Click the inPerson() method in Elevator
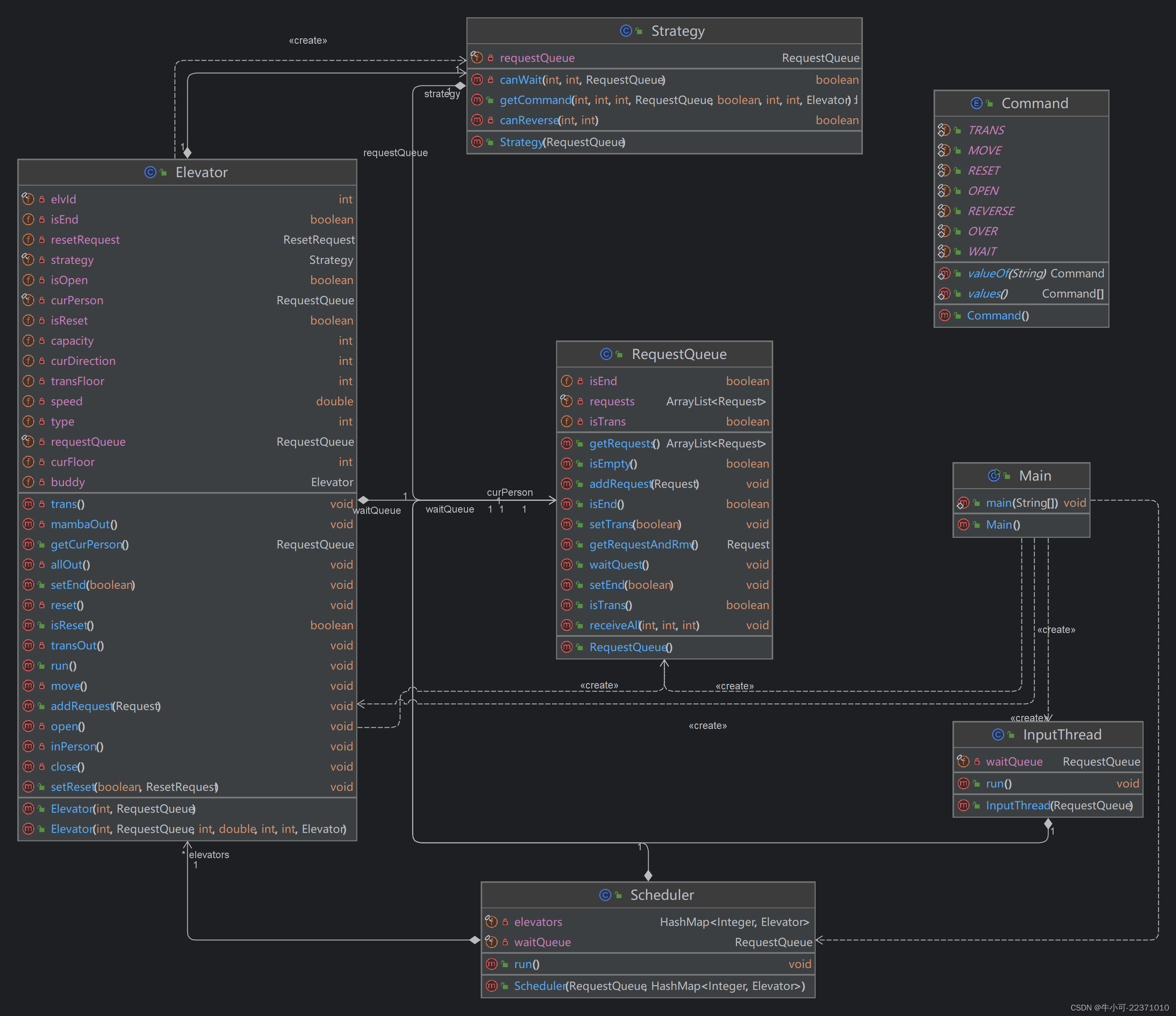Viewport: 1176px width, 1016px height. pos(188,746)
